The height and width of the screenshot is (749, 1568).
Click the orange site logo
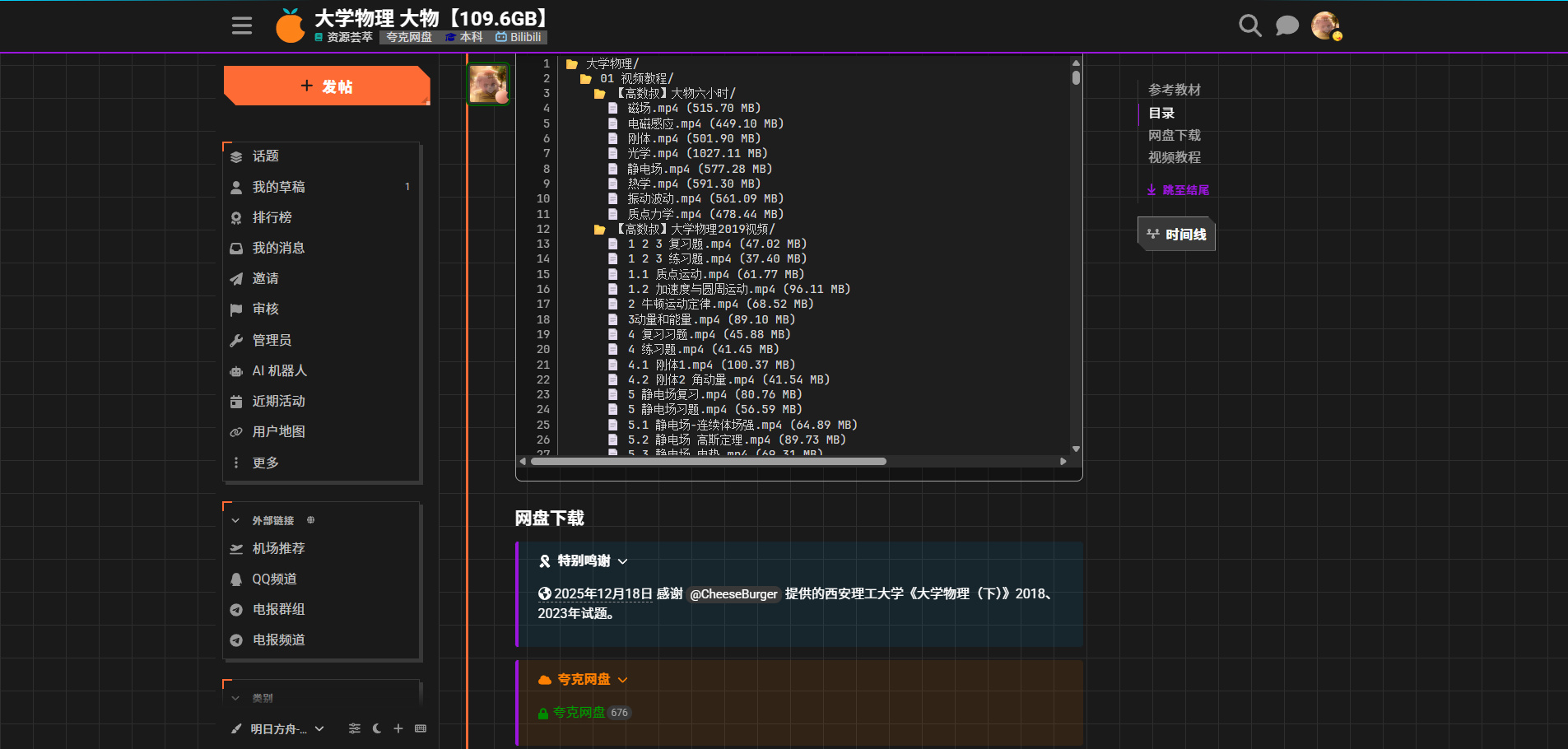click(x=290, y=26)
